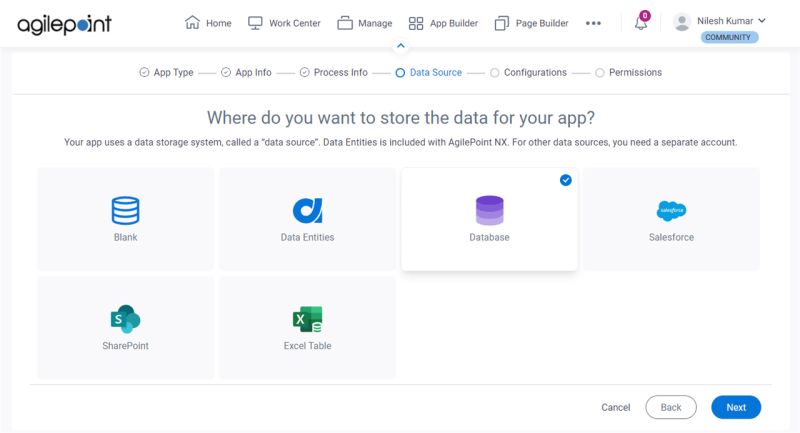This screenshot has width=800, height=433.
Task: Click the Process Info completed check icon
Action: [x=304, y=72]
